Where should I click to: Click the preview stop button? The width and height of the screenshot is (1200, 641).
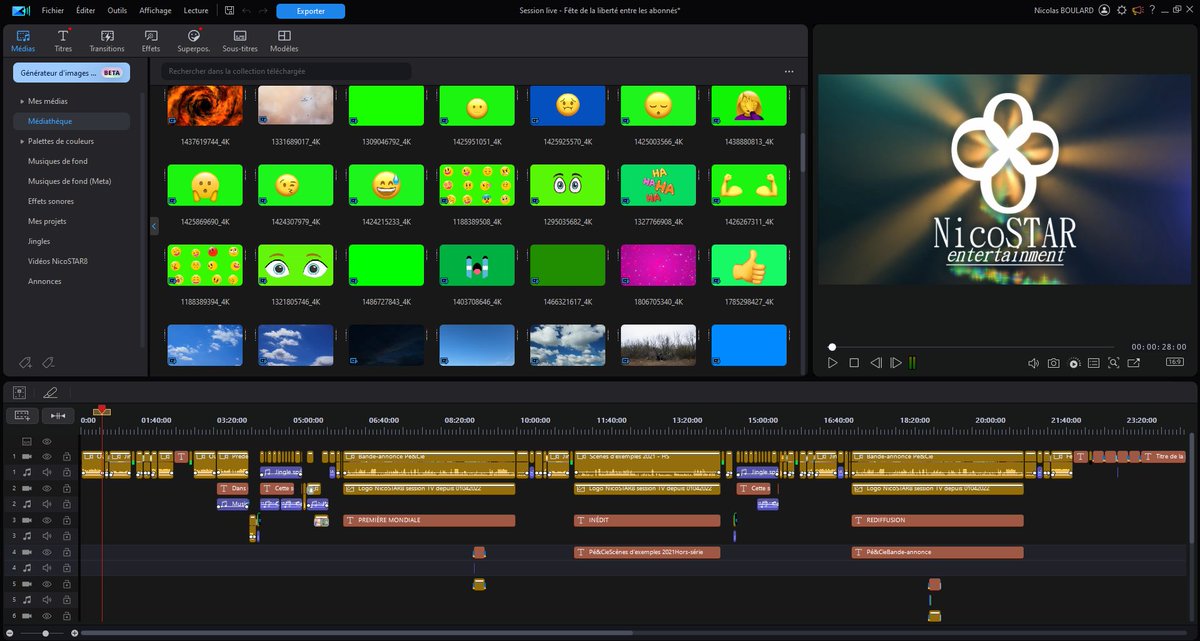pos(854,363)
